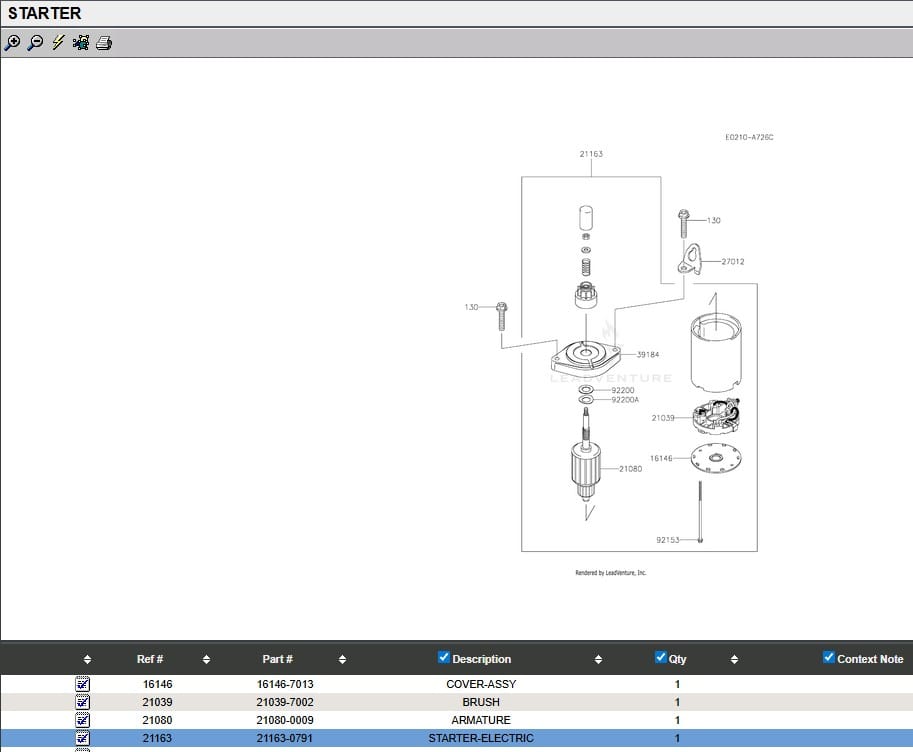Uncheck the Description column checkbox

pos(444,658)
